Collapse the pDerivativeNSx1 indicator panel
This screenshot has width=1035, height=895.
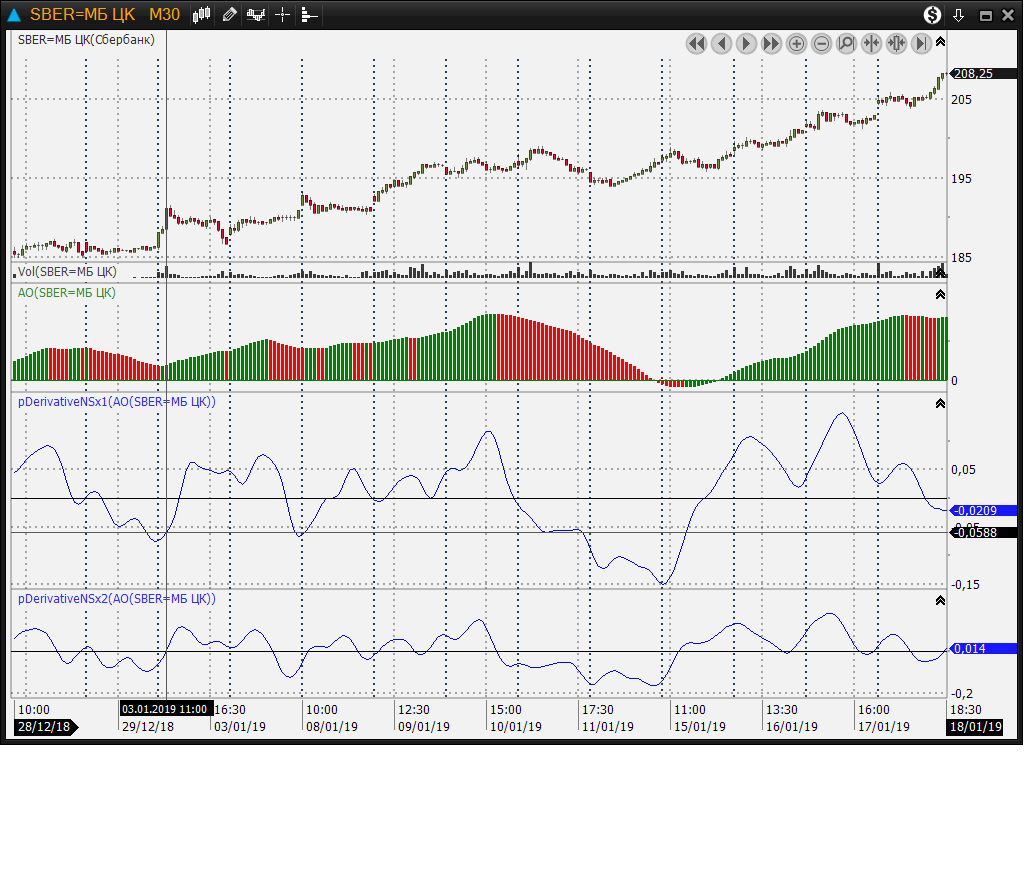pyautogui.click(x=940, y=403)
